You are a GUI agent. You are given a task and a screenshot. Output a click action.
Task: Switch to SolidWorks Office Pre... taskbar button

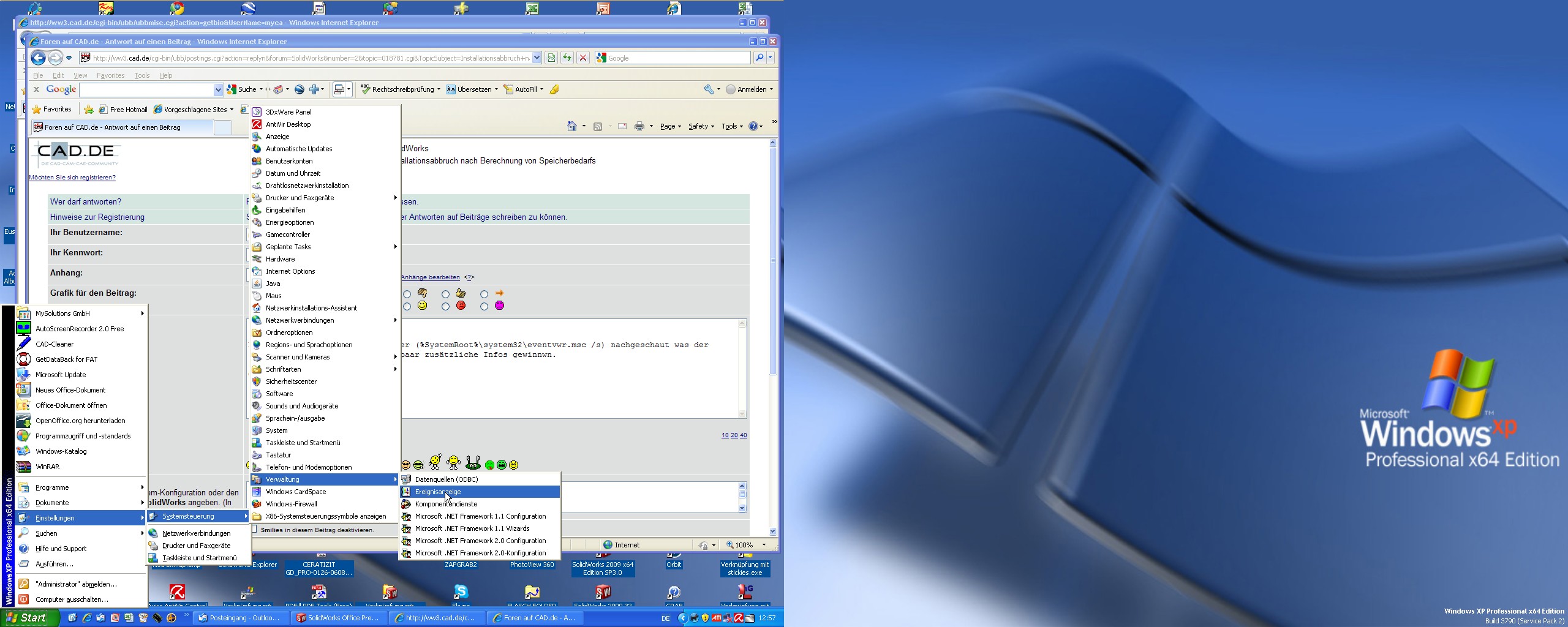pos(340,618)
